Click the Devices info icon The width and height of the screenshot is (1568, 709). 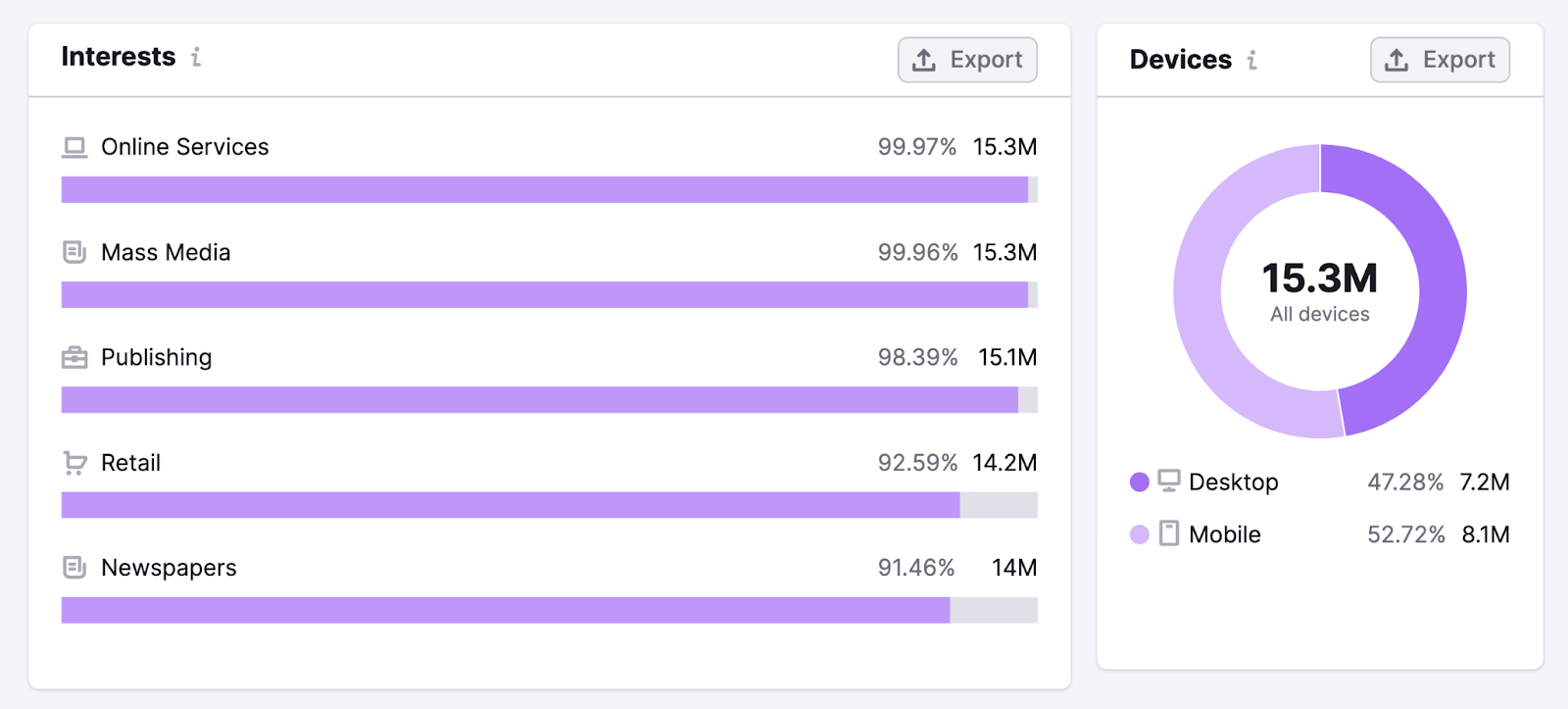1251,60
